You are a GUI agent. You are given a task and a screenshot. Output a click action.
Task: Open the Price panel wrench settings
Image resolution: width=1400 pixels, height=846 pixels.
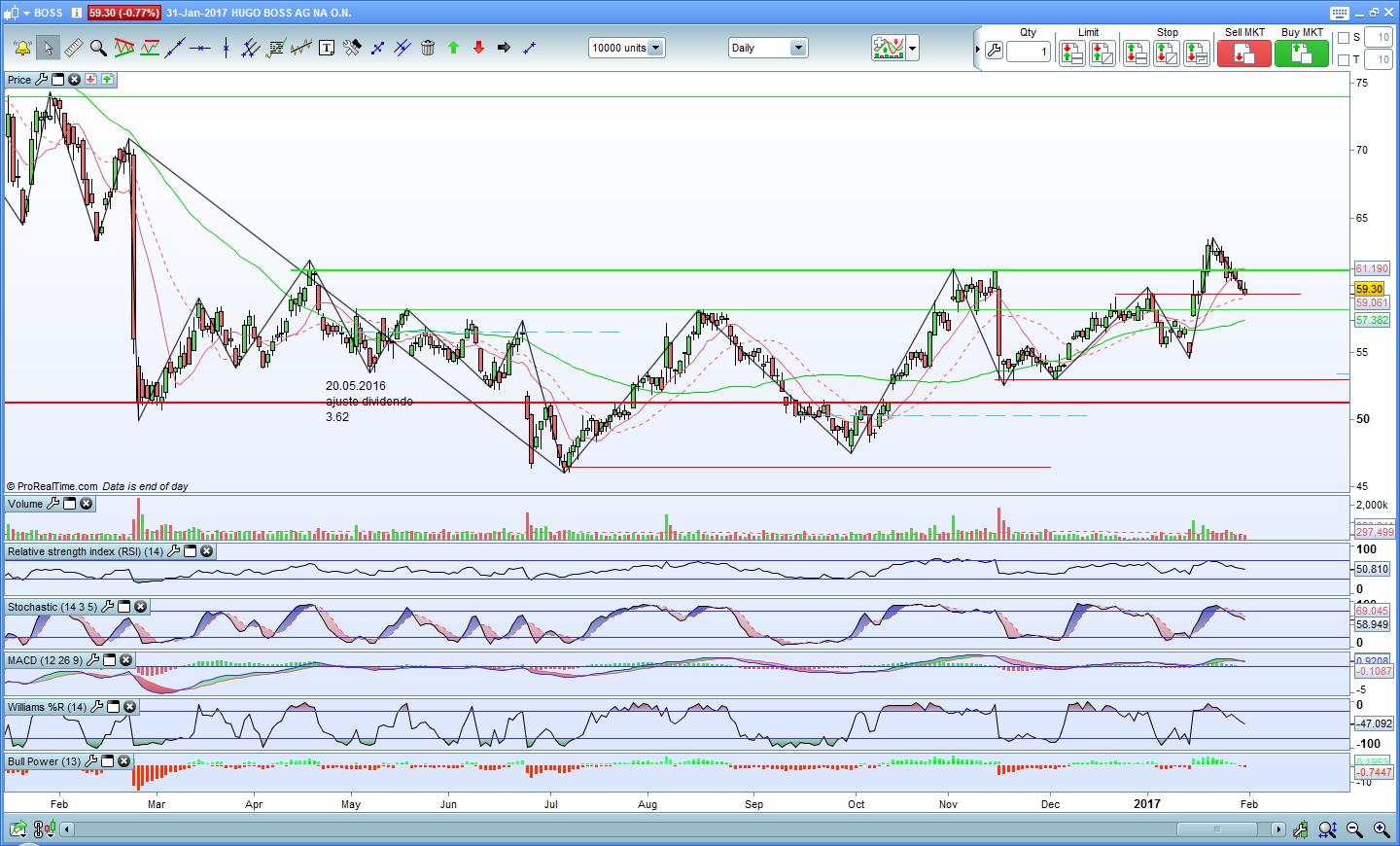click(42, 80)
